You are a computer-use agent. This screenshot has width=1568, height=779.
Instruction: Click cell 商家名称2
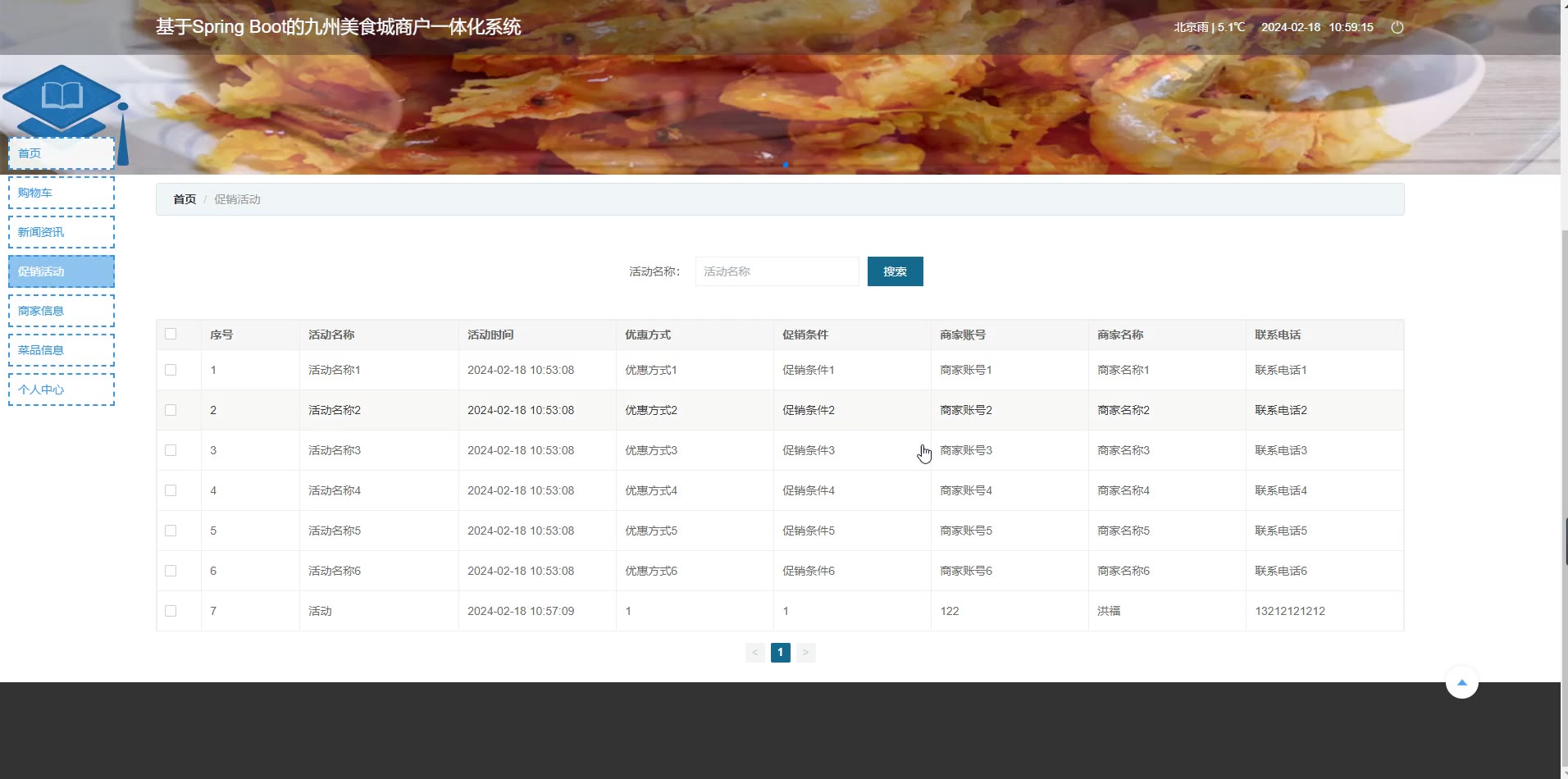1124,410
